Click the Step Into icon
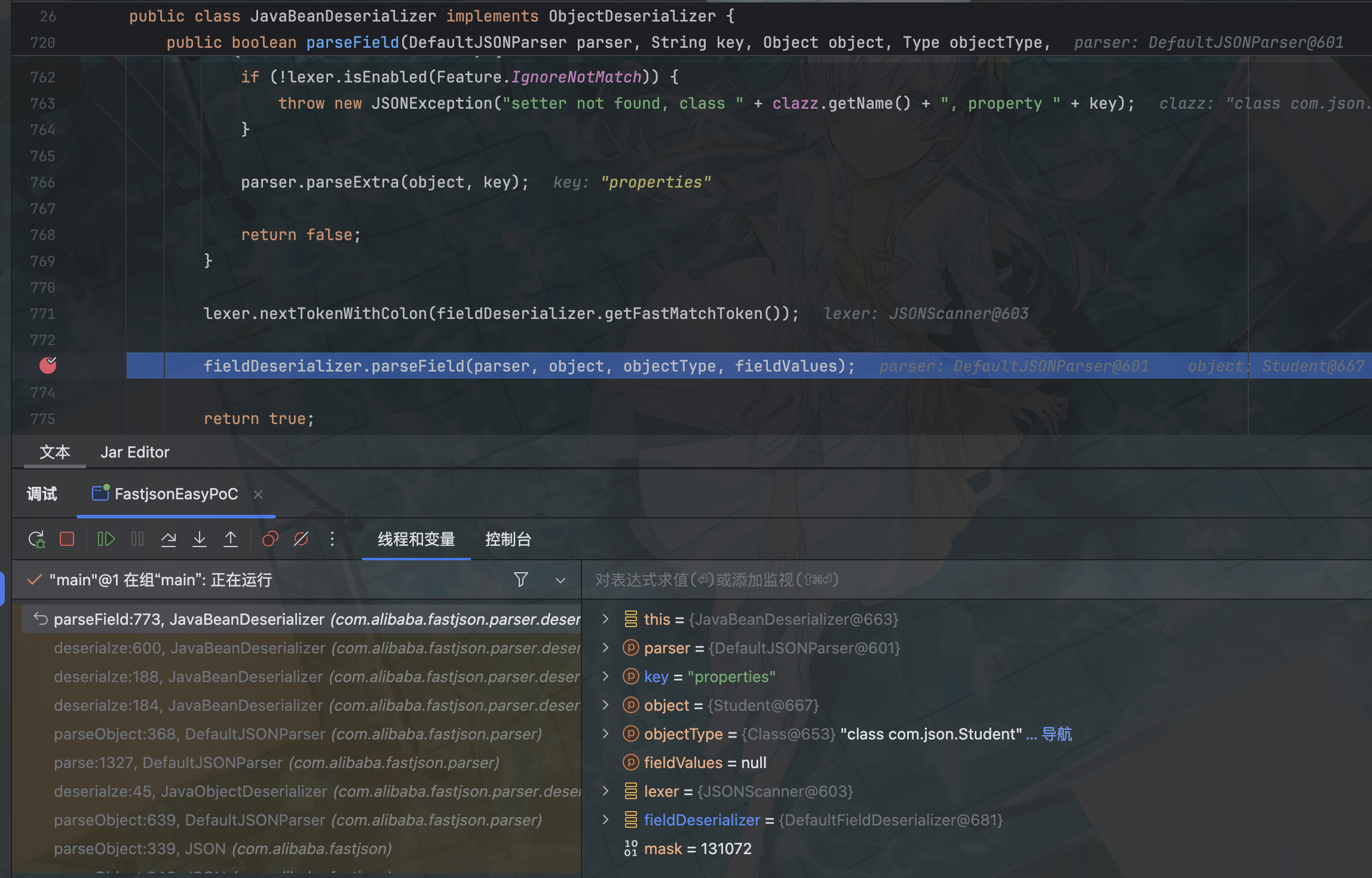Screen dimensions: 1372x878 tap(200, 539)
